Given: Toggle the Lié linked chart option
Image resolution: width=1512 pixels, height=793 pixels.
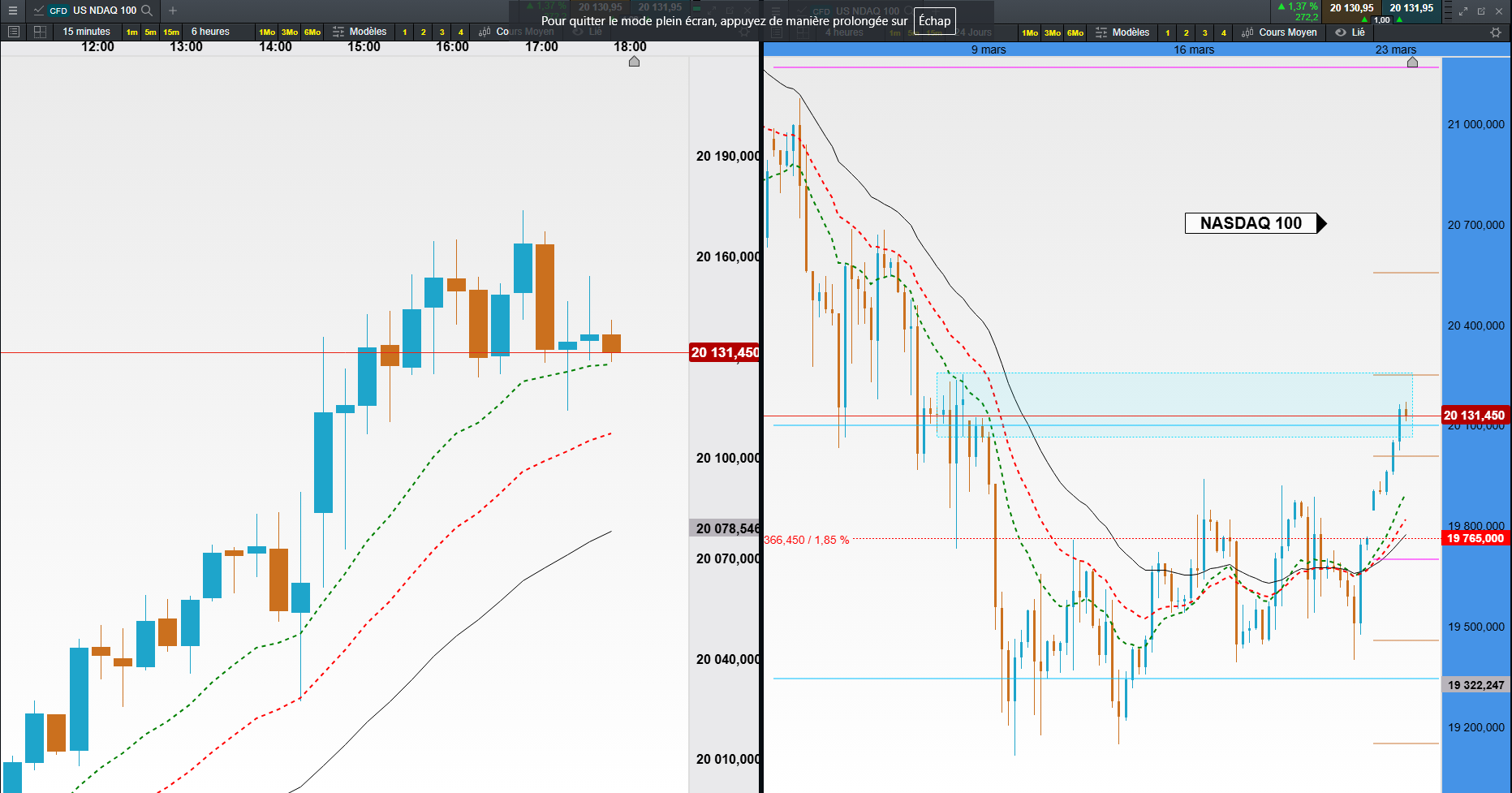Looking at the screenshot, I should click(x=1350, y=32).
